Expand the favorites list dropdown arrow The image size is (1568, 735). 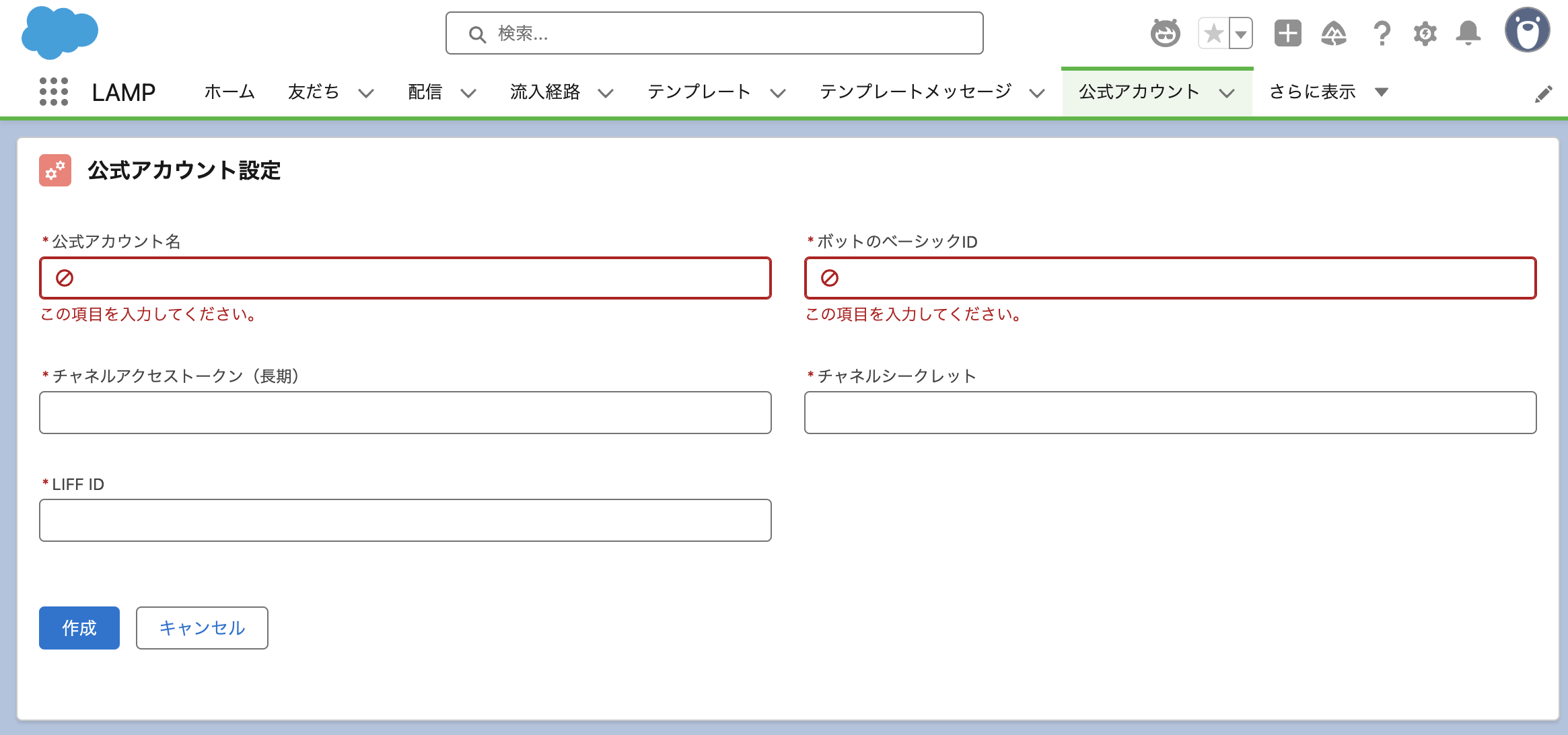pyautogui.click(x=1241, y=33)
